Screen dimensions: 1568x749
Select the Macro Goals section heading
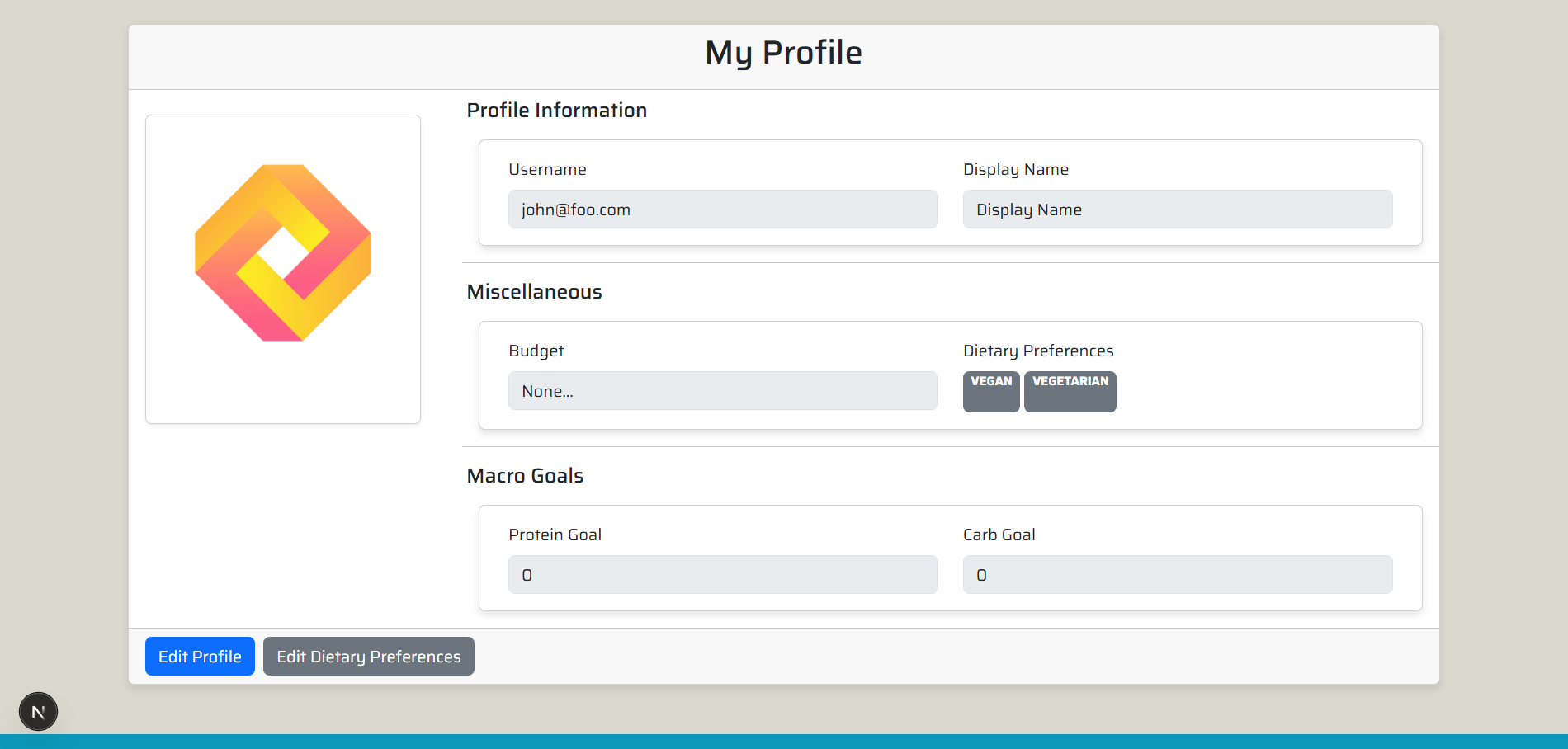525,475
